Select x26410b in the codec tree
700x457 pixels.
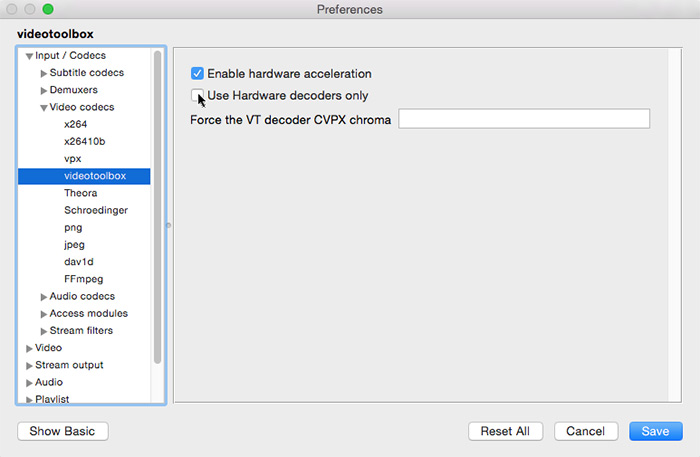[x=84, y=141]
